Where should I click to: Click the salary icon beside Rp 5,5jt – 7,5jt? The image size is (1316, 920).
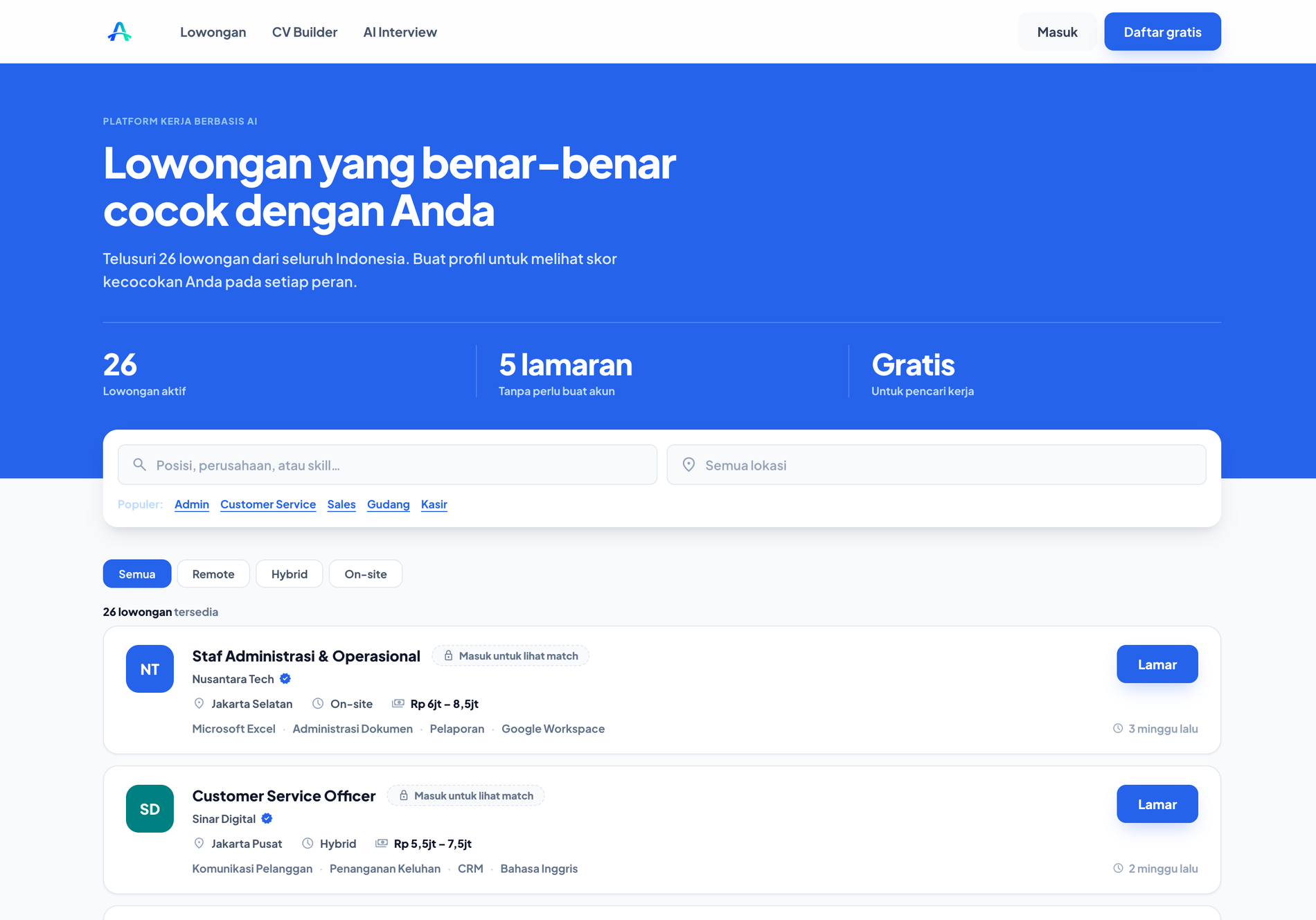(x=382, y=844)
